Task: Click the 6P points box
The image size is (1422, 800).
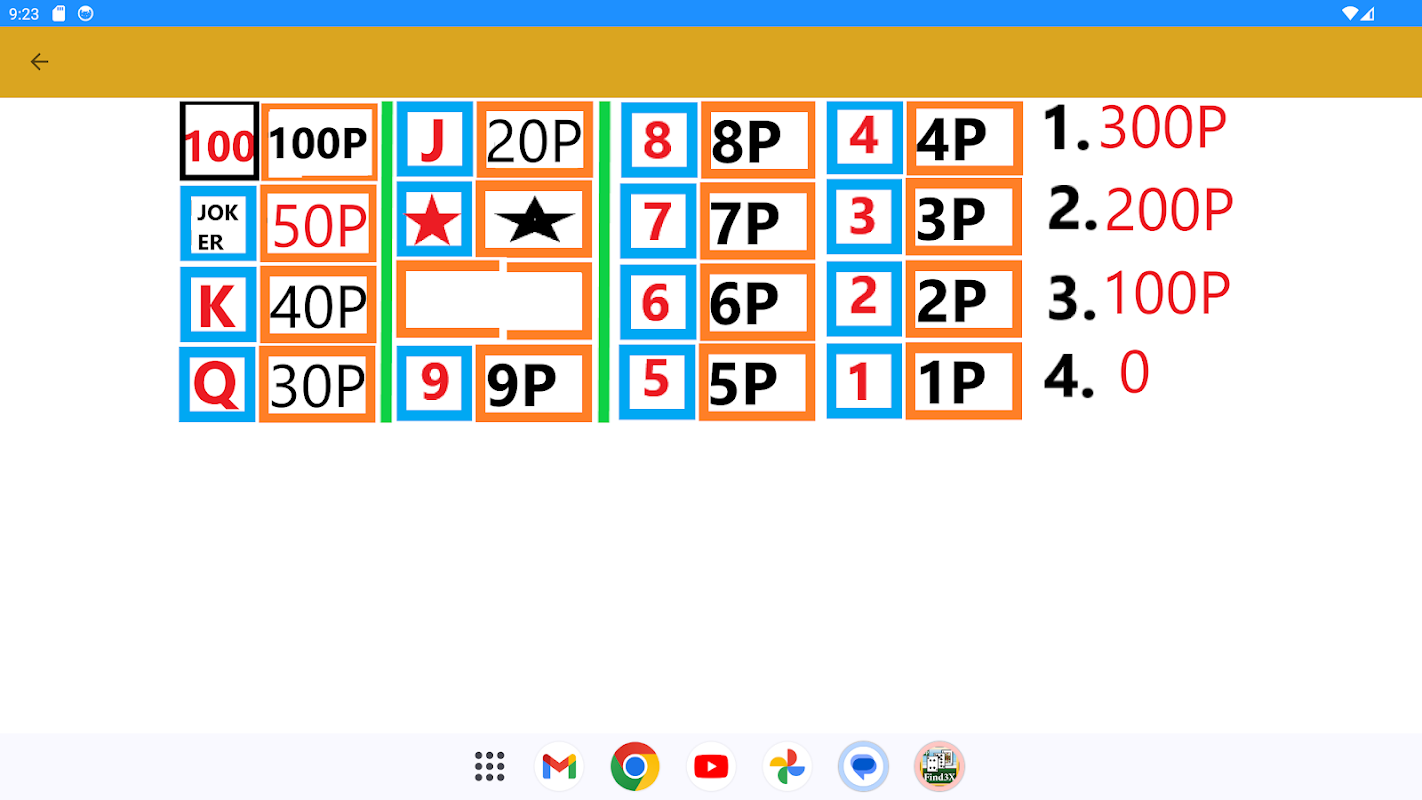Action: 758,302
